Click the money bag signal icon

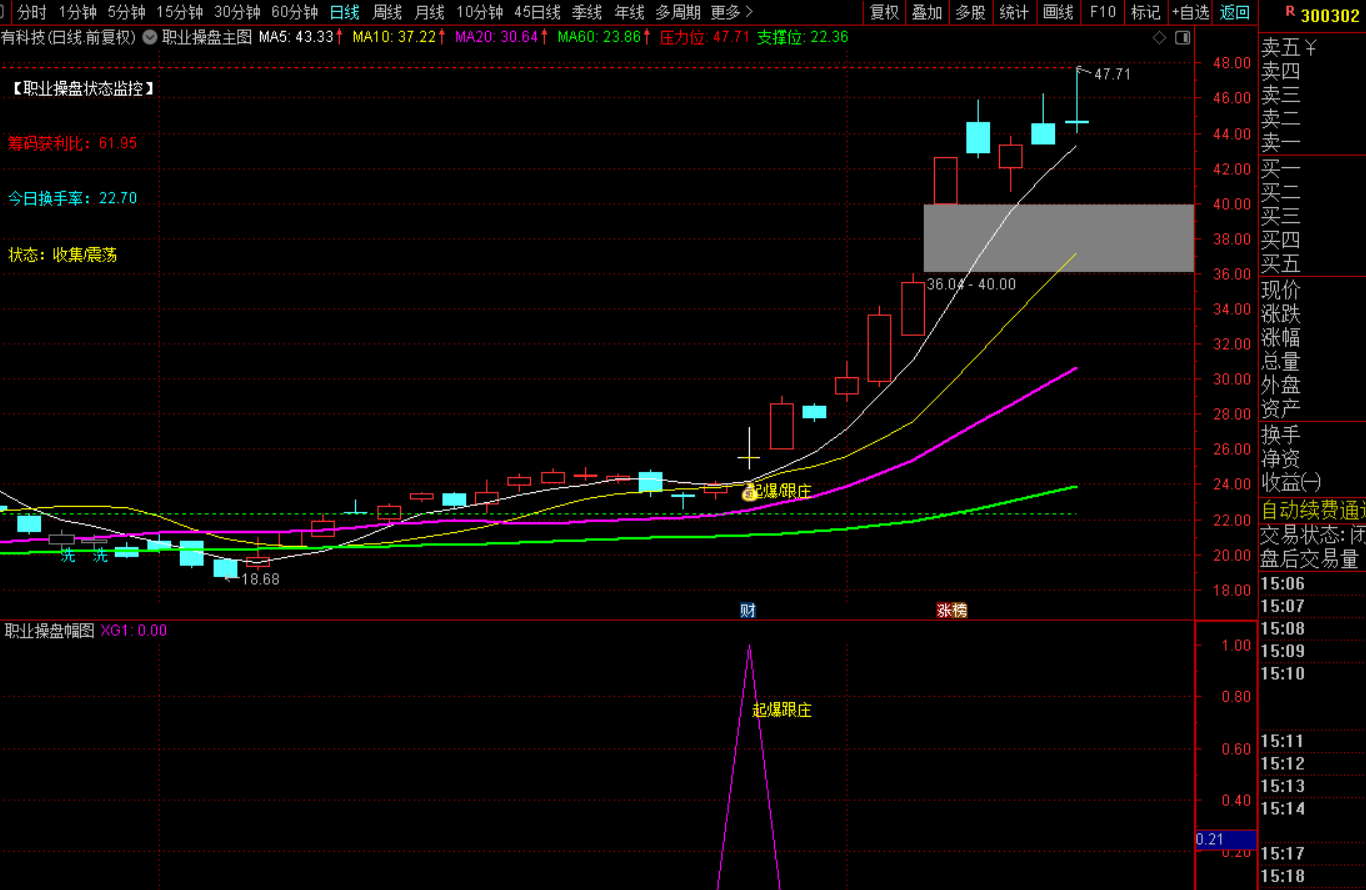(x=748, y=491)
